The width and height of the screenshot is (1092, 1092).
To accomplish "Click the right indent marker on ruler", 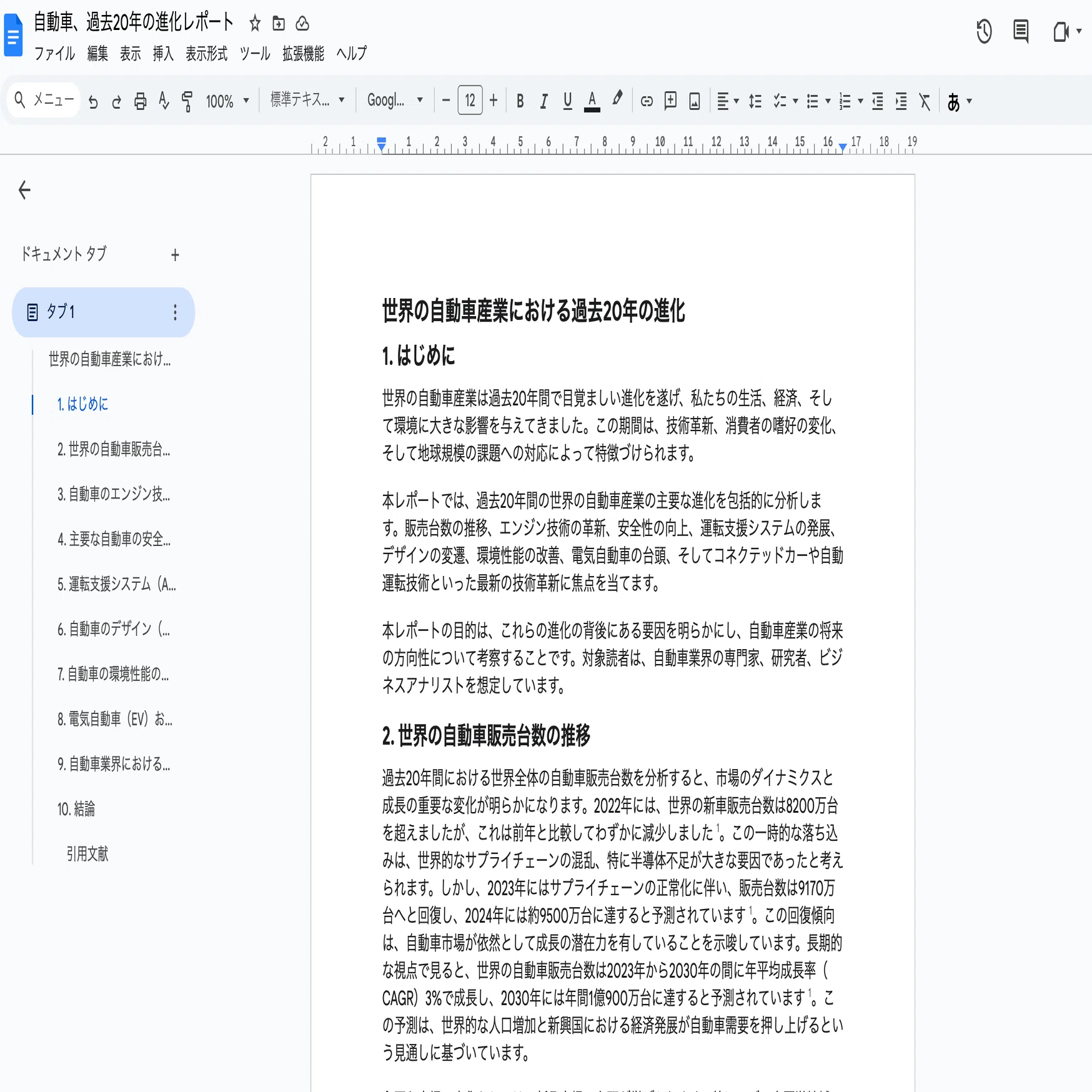I will [843, 147].
